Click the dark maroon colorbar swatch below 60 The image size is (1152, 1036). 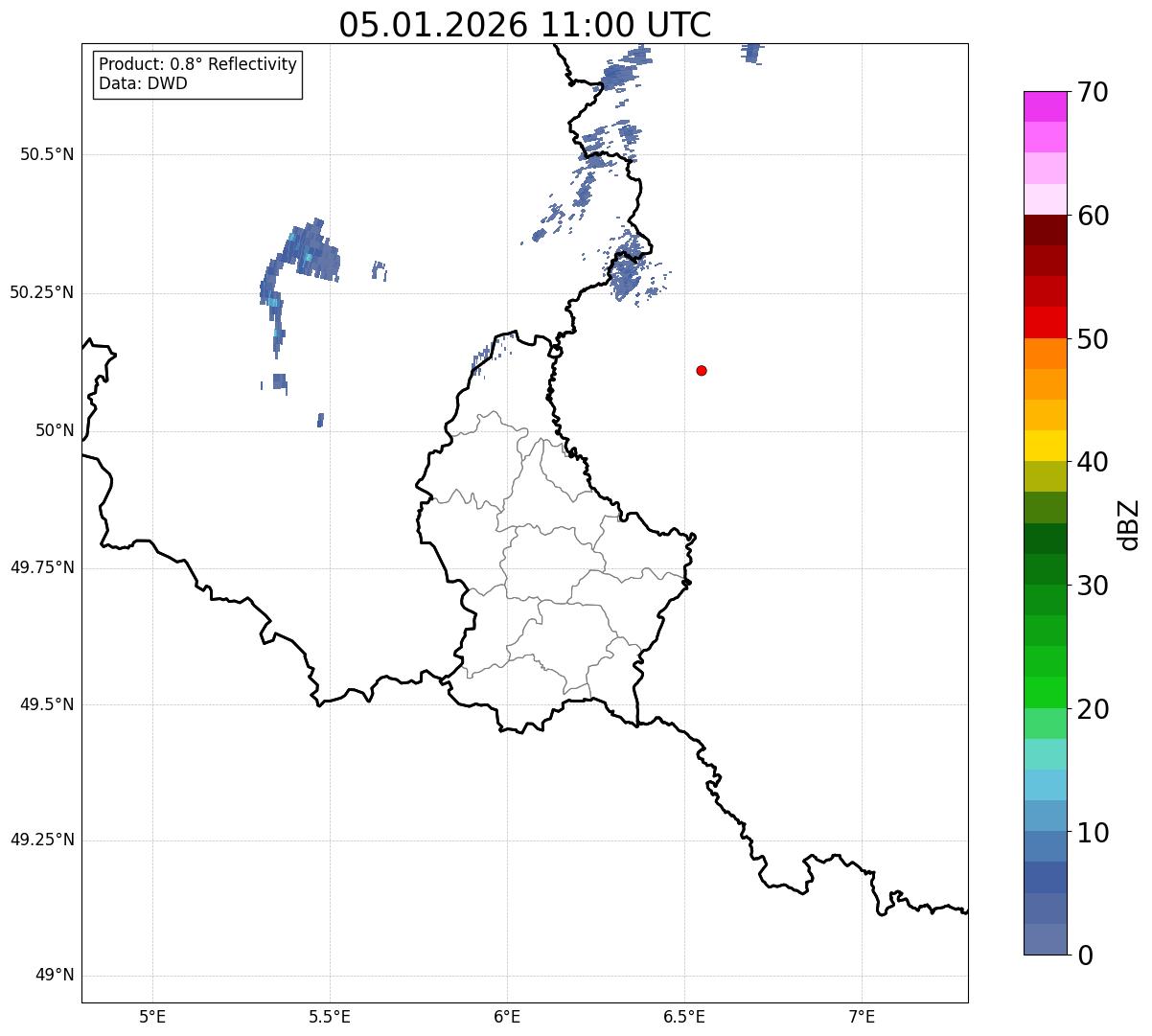[1046, 230]
